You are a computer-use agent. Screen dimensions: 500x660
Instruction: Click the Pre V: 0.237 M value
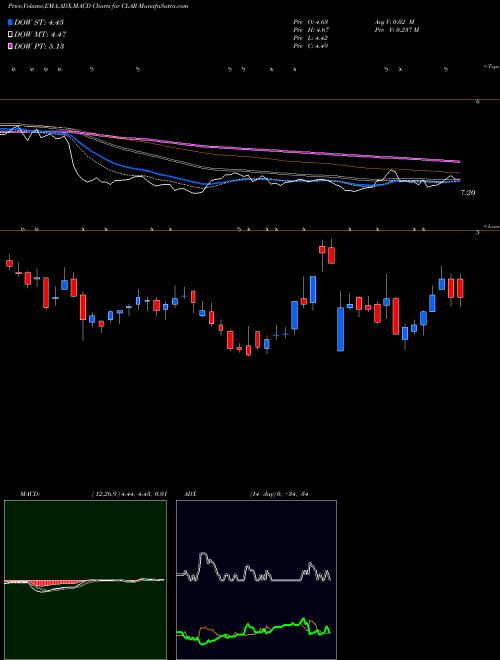(397, 30)
